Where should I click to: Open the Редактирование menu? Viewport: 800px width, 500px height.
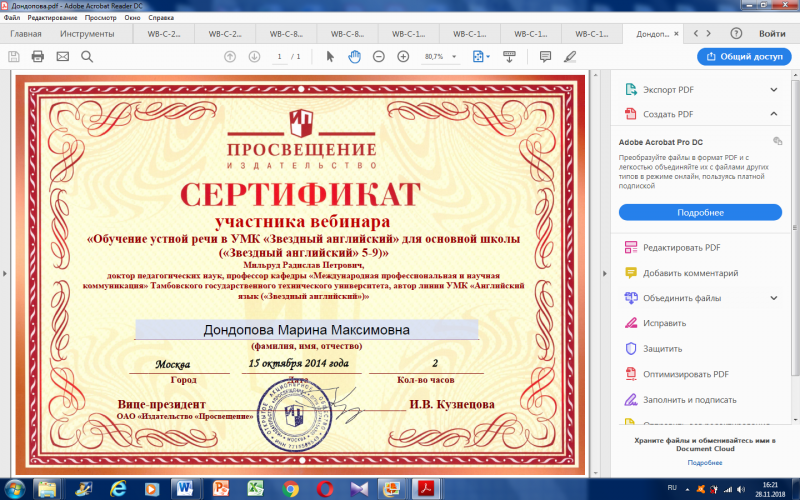click(53, 17)
